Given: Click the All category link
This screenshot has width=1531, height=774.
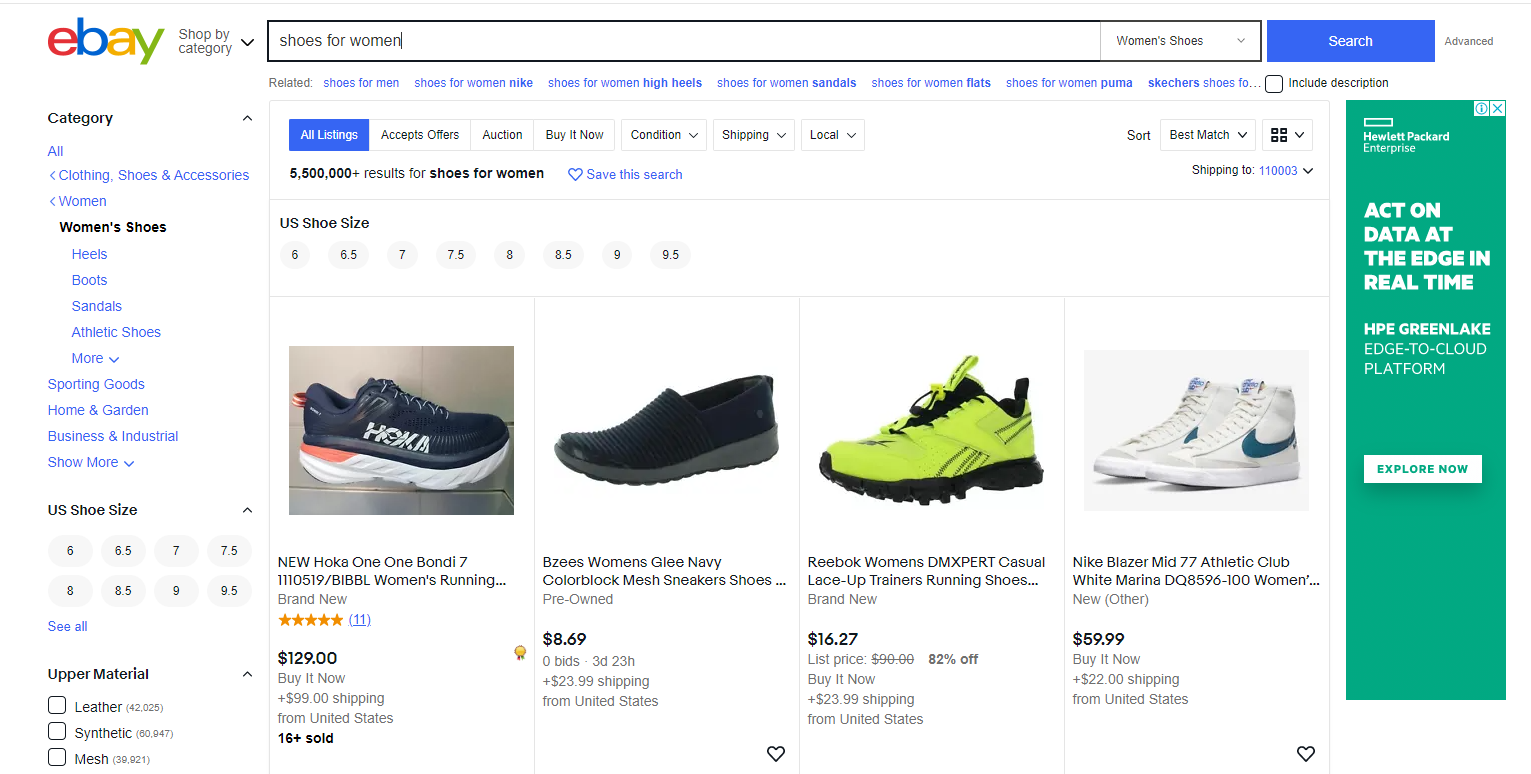Looking at the screenshot, I should tap(55, 151).
